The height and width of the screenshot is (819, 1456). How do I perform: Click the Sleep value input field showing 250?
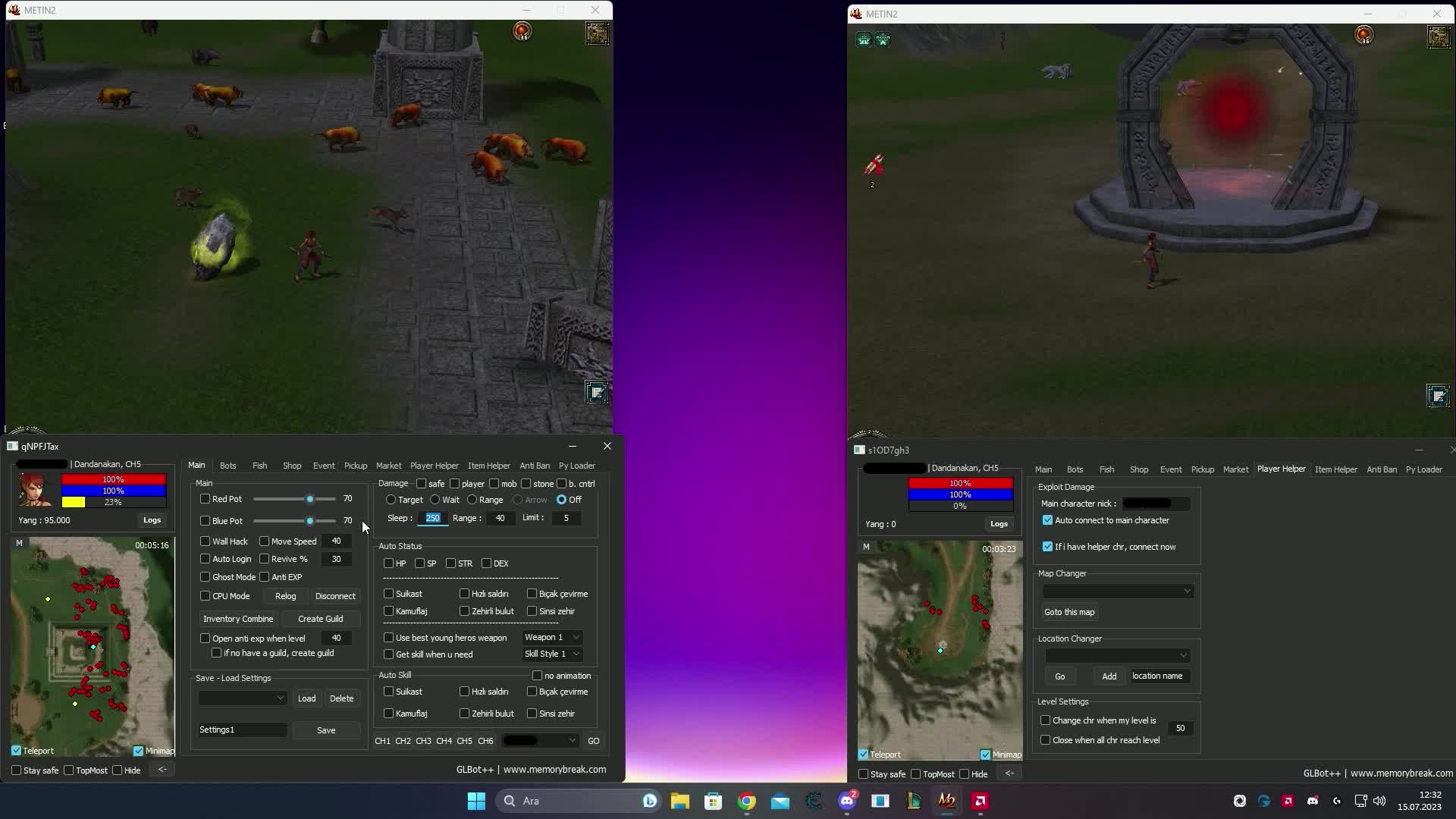click(432, 518)
